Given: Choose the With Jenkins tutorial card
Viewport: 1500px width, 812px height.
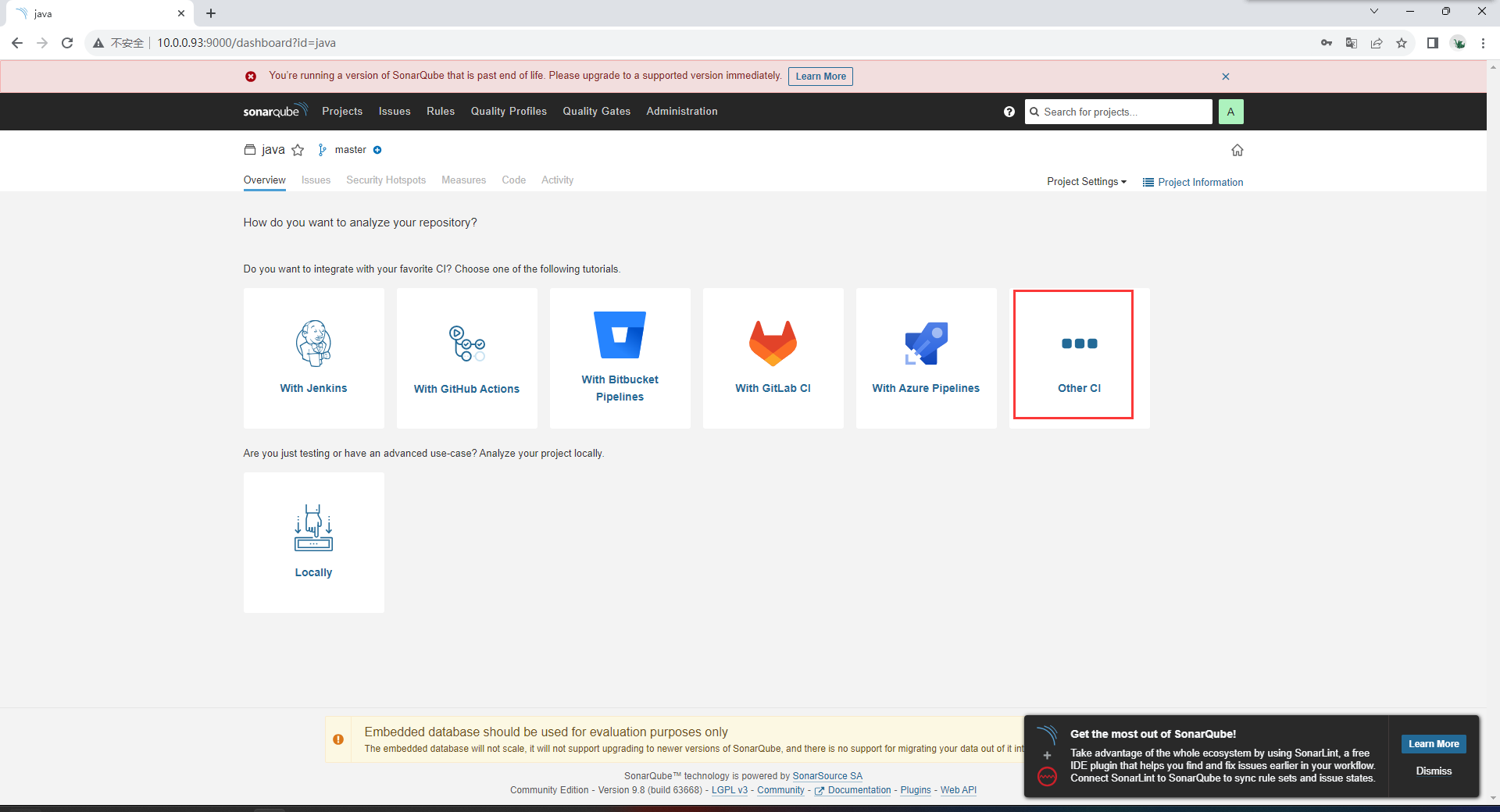Looking at the screenshot, I should point(313,358).
